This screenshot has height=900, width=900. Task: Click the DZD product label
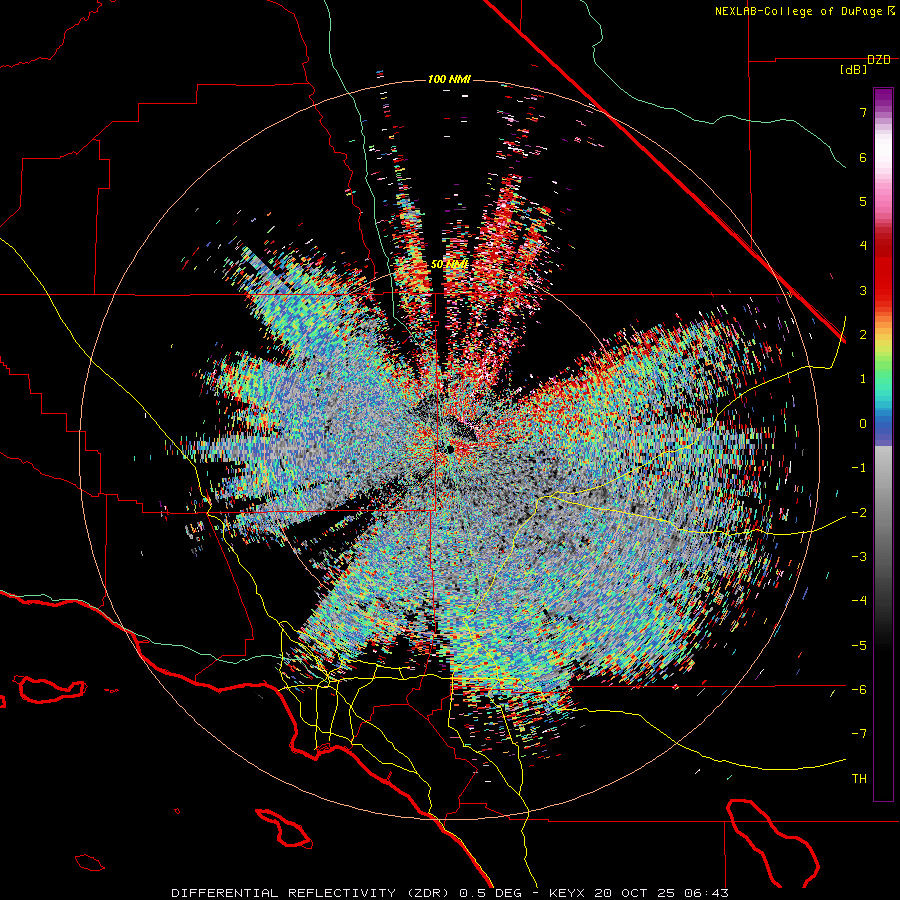click(879, 60)
